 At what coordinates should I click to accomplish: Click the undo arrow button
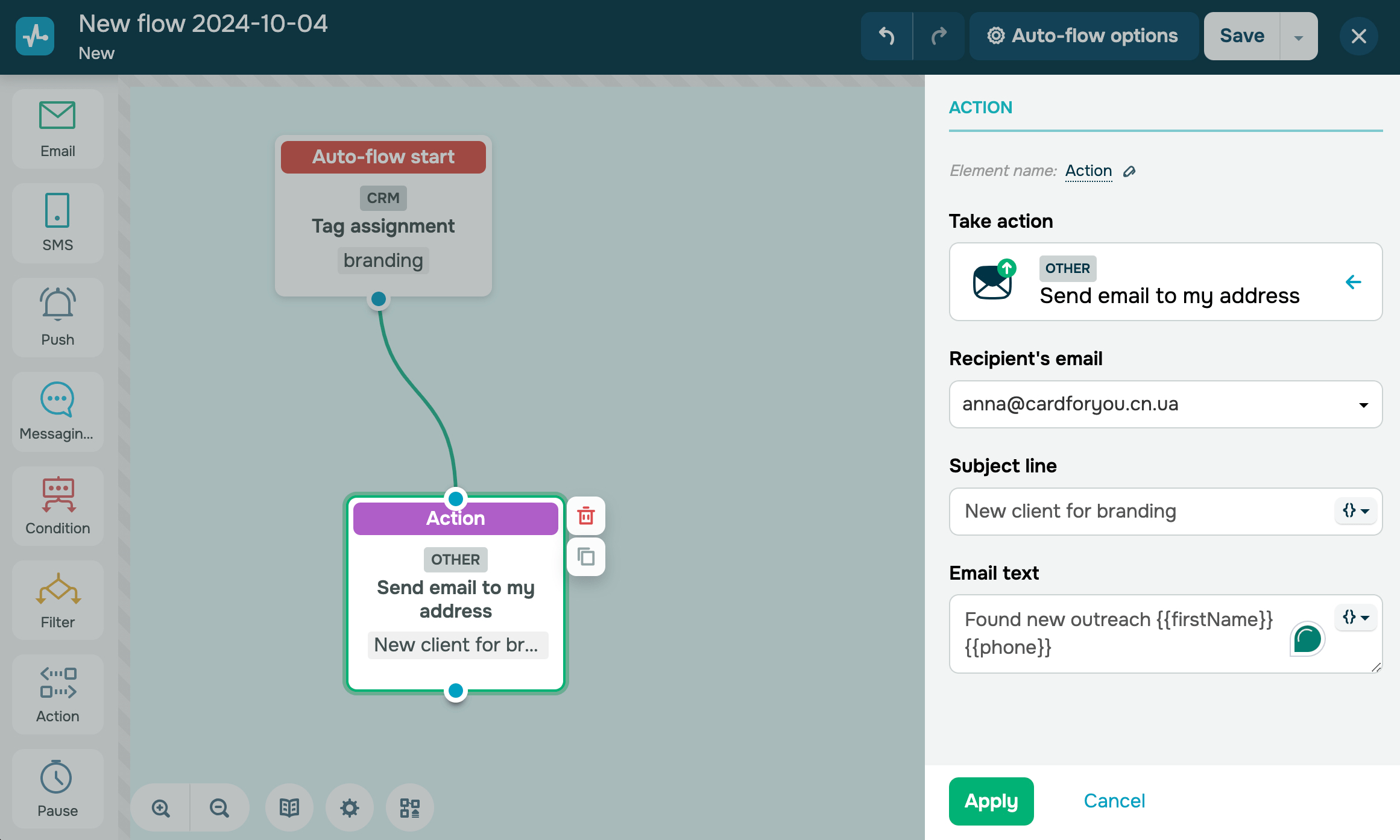[x=886, y=36]
